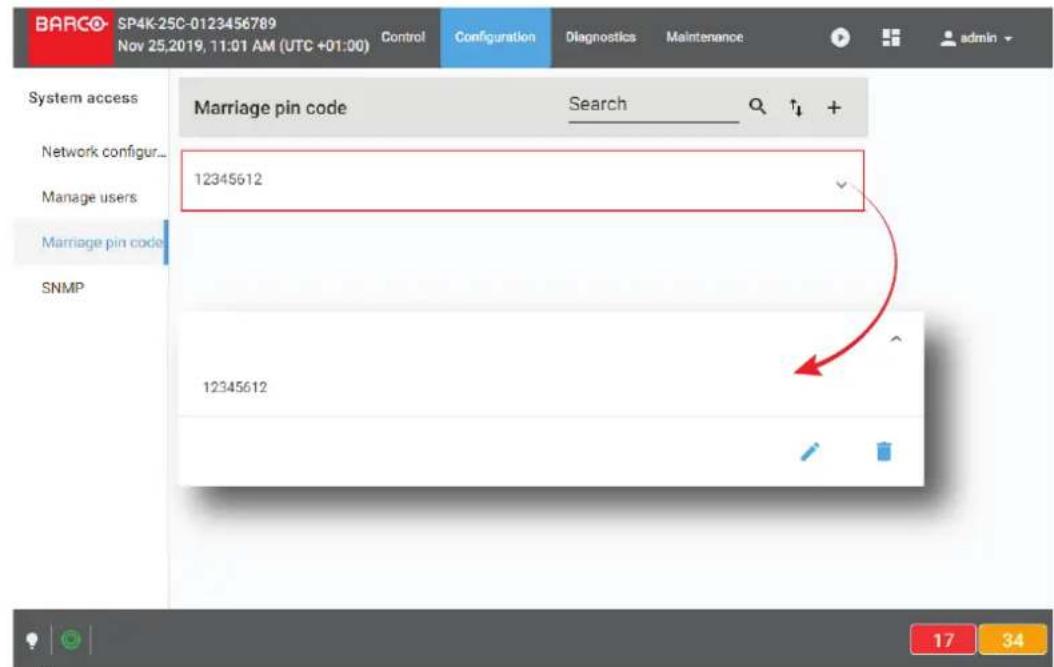1054x667 pixels.
Task: Go to the Maintenance tab
Action: 704,37
